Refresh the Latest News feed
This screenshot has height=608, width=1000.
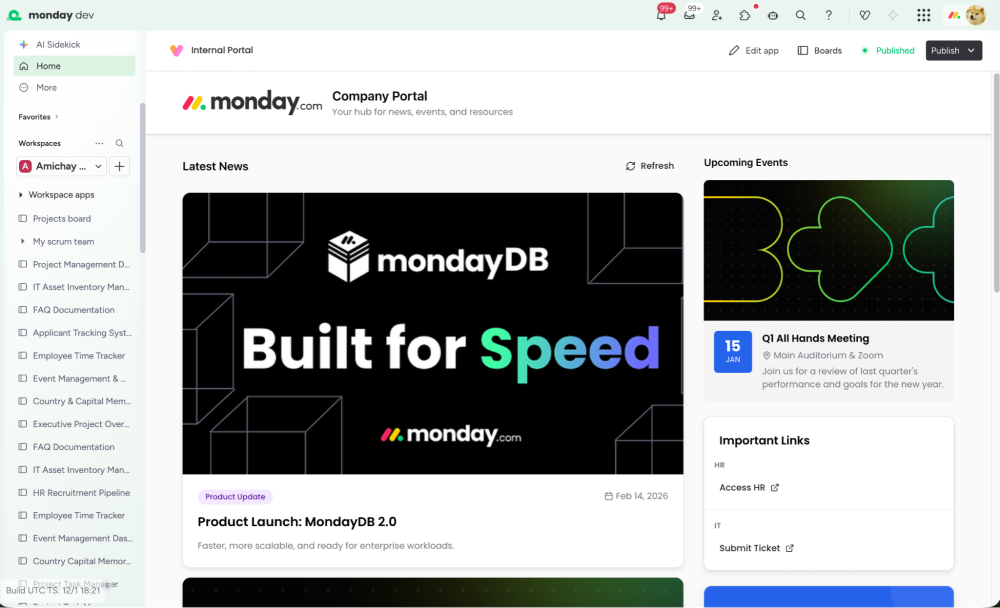650,166
